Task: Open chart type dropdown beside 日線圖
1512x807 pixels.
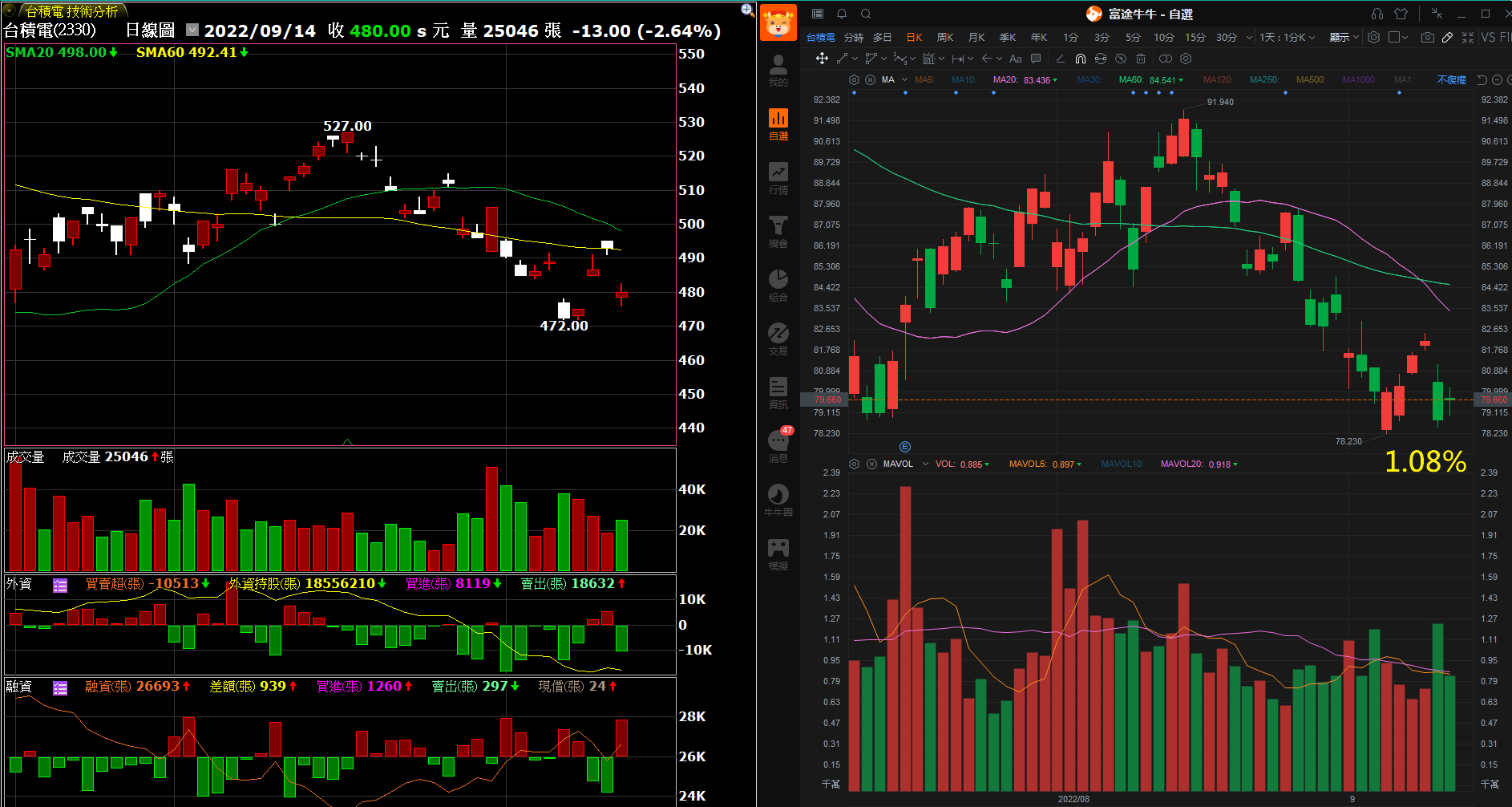Action: click(x=192, y=30)
